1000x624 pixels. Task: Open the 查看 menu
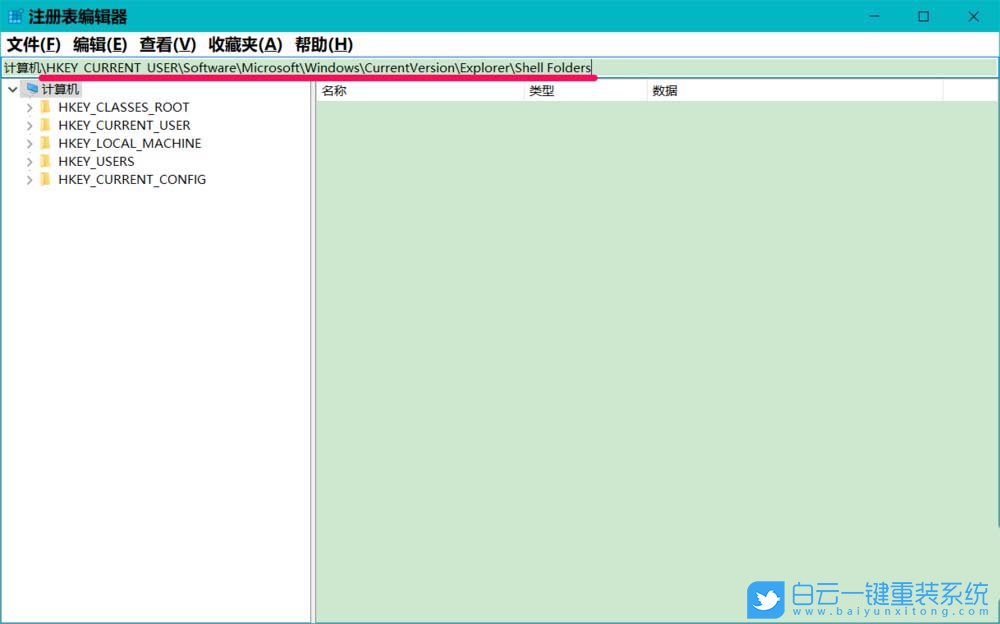pyautogui.click(x=165, y=45)
